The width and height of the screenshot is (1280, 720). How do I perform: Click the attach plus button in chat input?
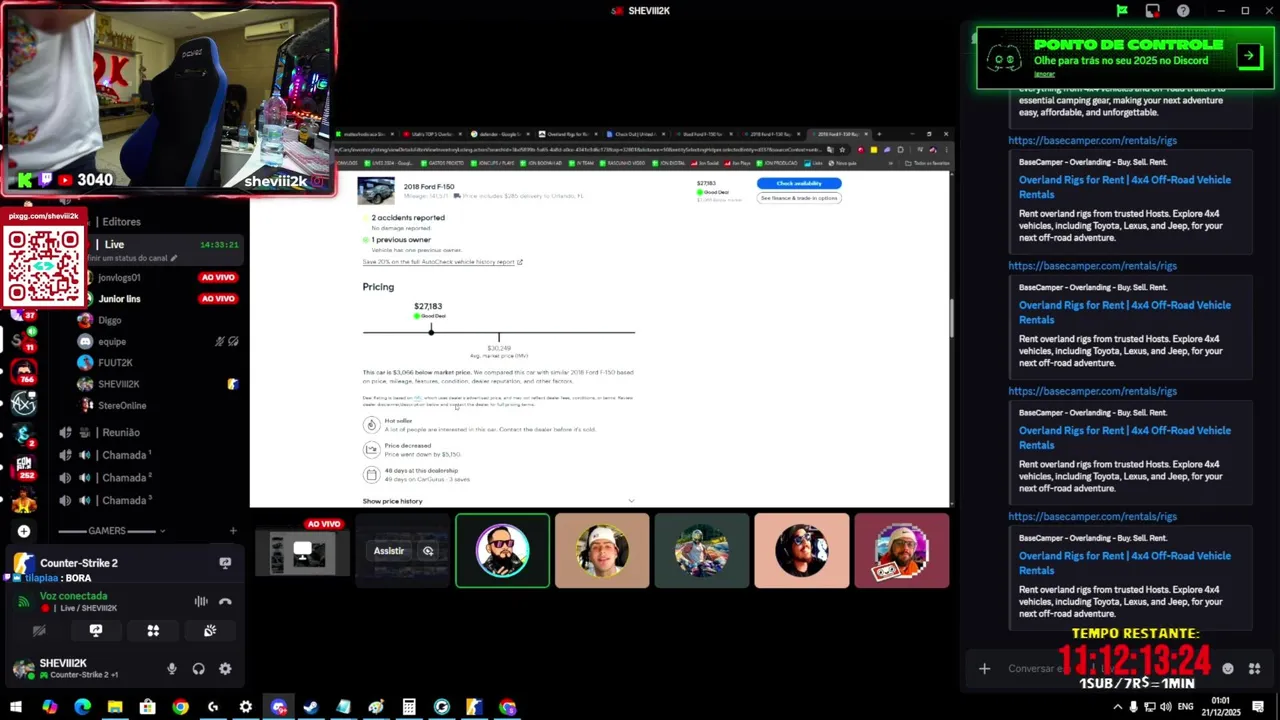point(984,669)
